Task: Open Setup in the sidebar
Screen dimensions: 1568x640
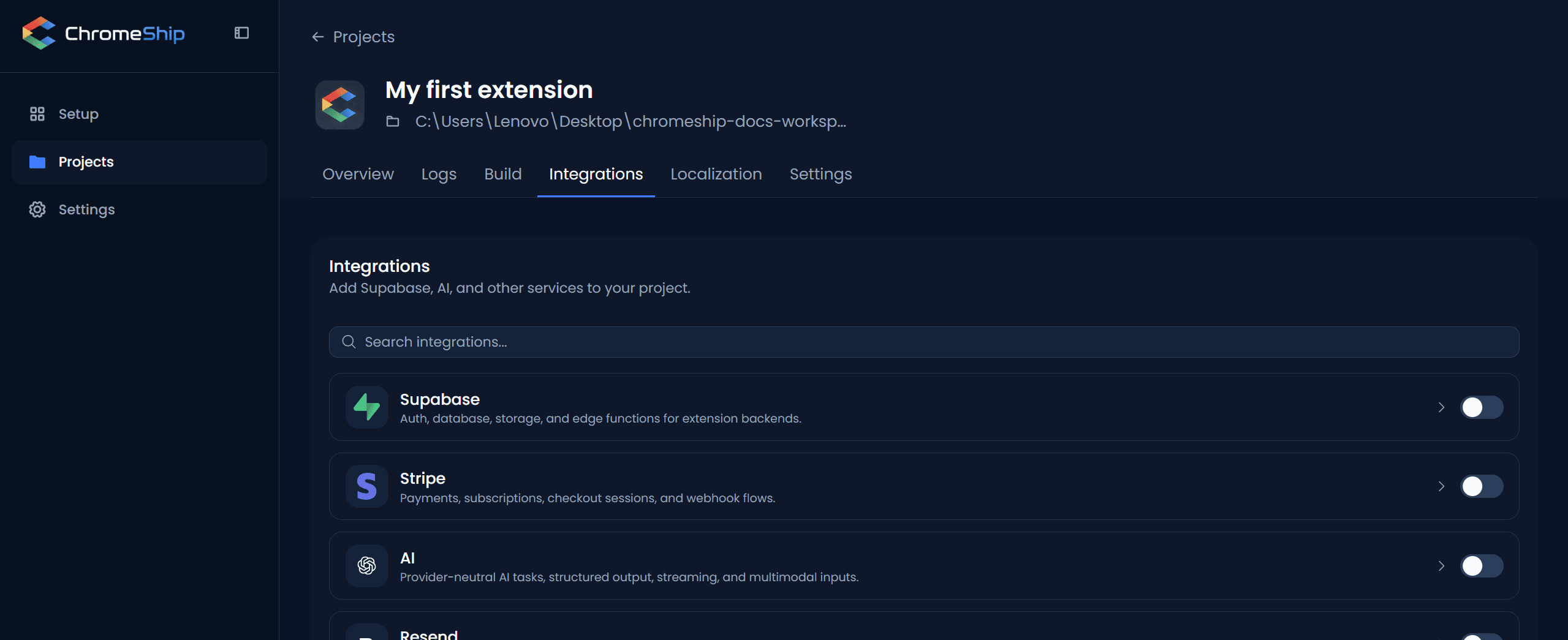Action: click(x=139, y=114)
